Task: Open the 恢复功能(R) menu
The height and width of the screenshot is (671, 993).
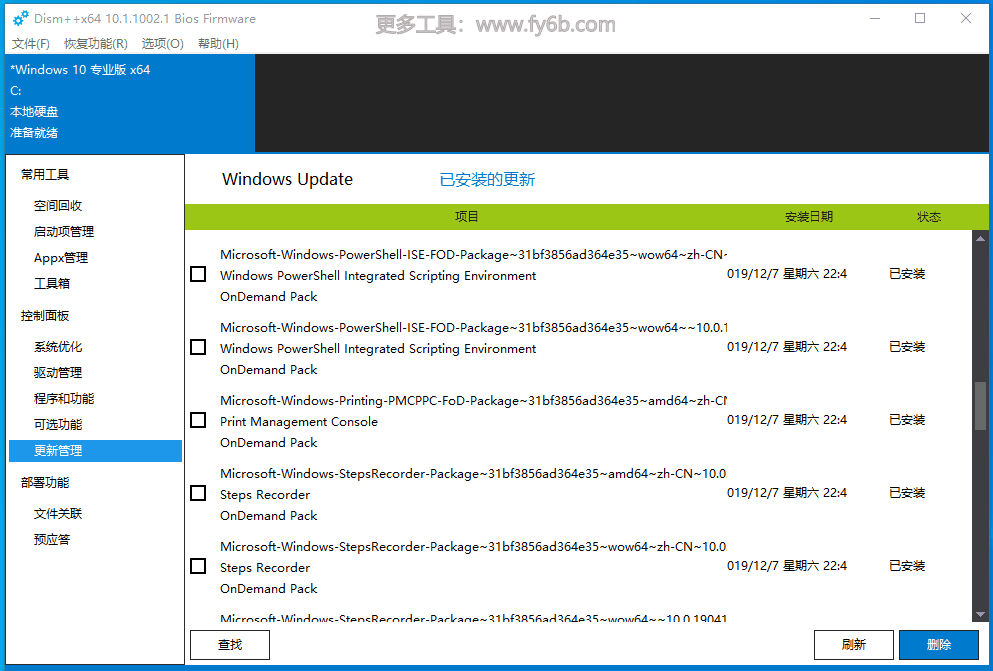Action: 96,44
